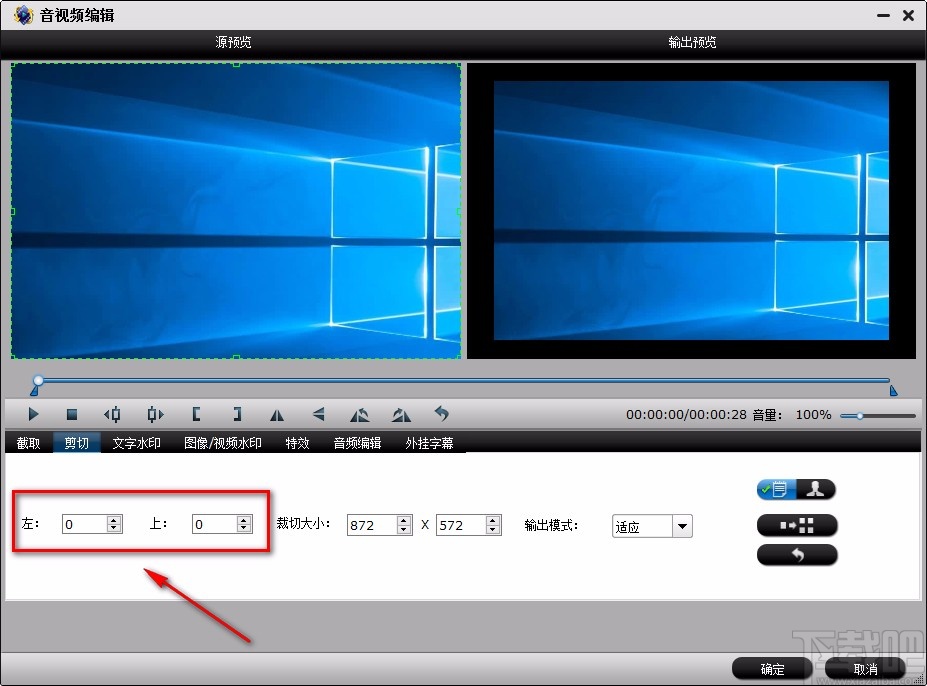Flip the video horizontally
This screenshot has height=686, width=927.
(x=277, y=414)
